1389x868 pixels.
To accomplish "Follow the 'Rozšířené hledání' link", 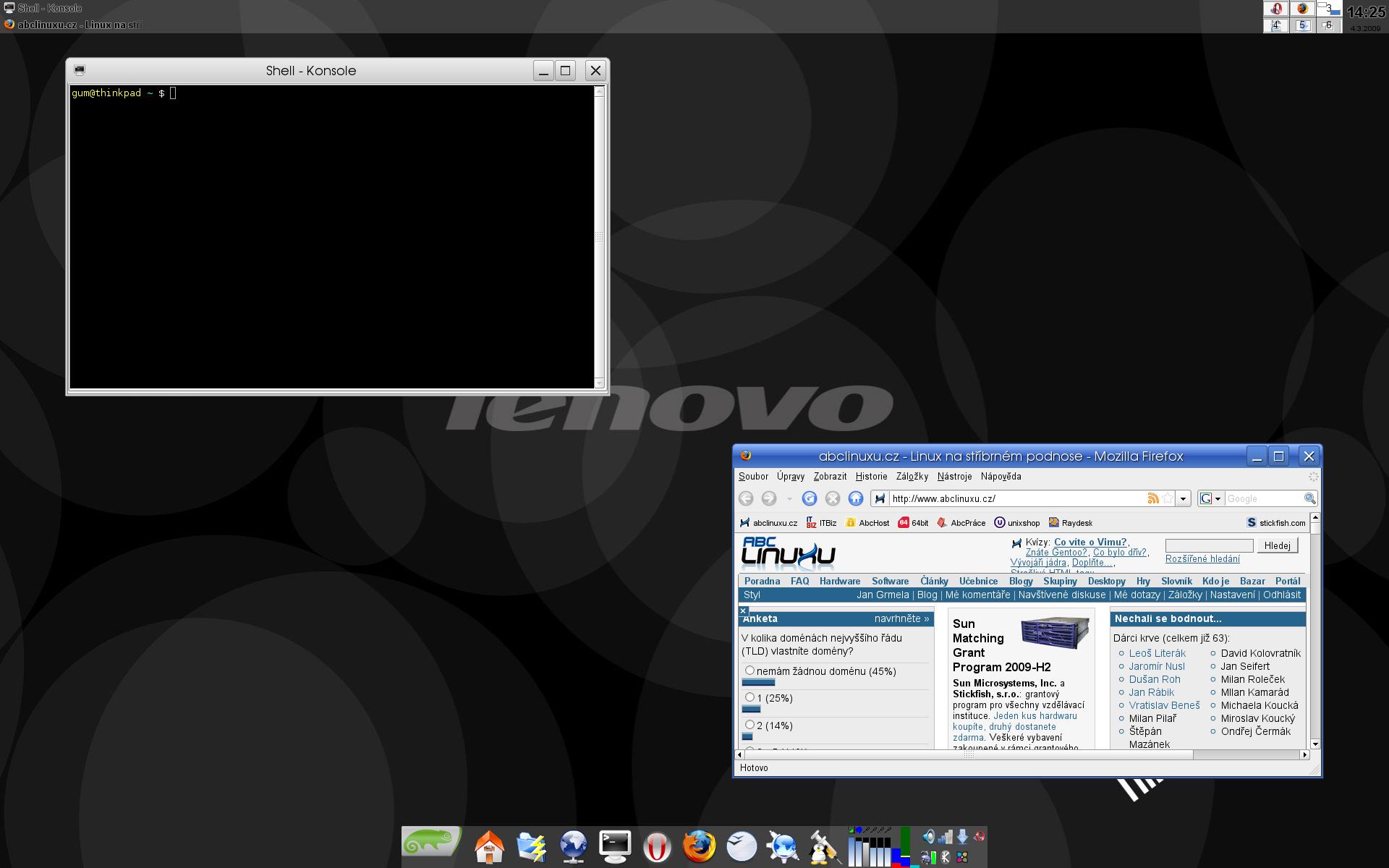I will (x=1202, y=559).
